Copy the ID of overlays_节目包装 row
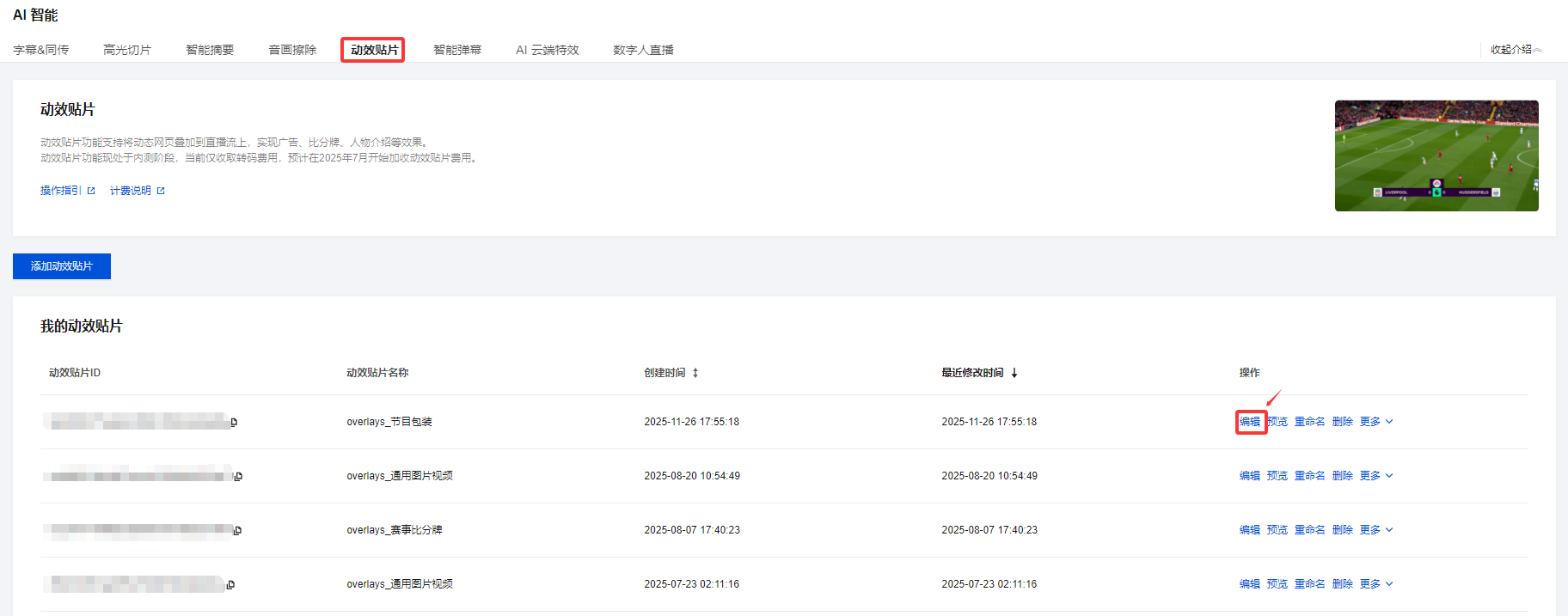The width and height of the screenshot is (1568, 616). coord(234,422)
